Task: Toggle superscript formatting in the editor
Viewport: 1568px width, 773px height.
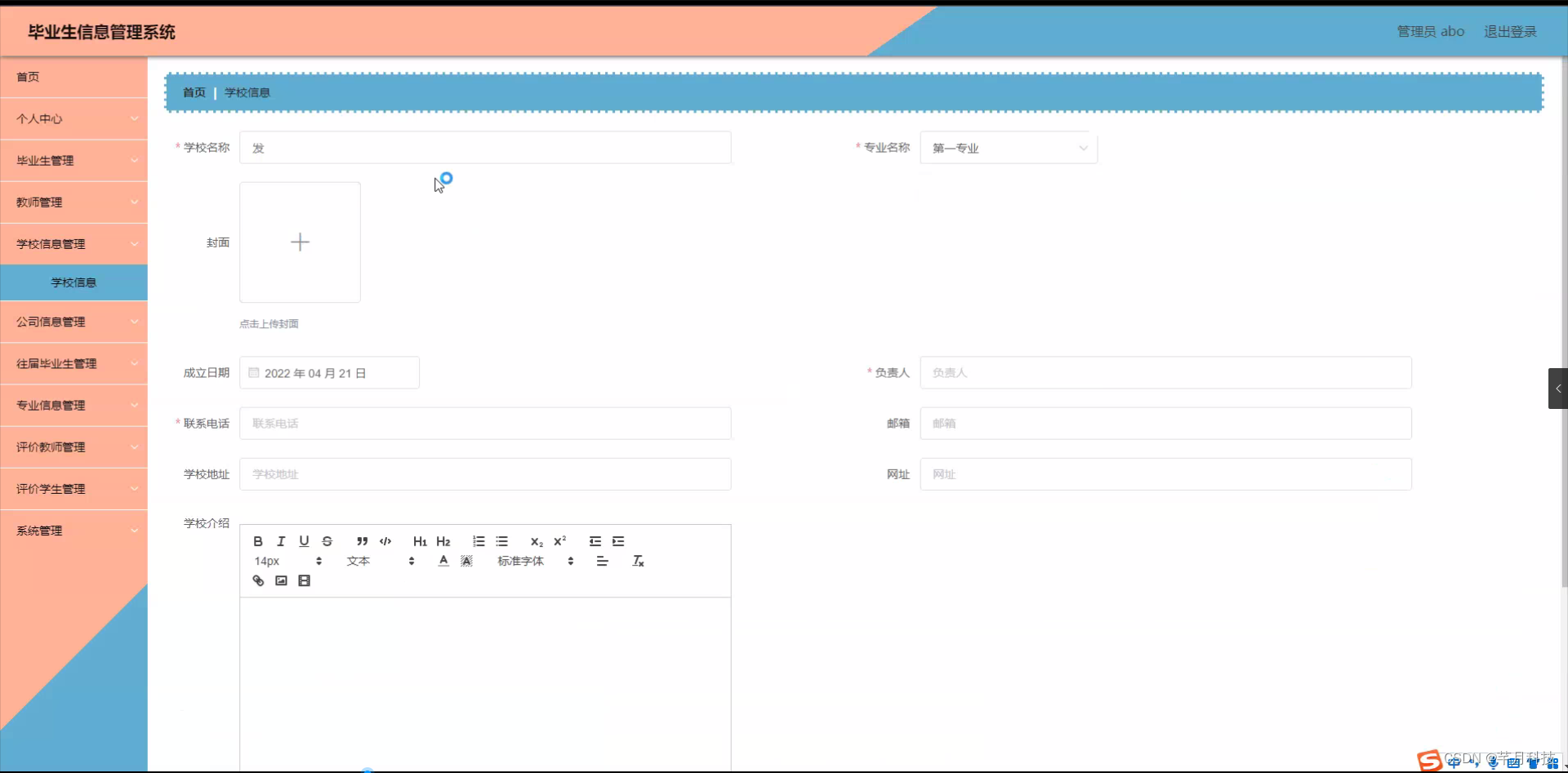Action: coord(559,541)
